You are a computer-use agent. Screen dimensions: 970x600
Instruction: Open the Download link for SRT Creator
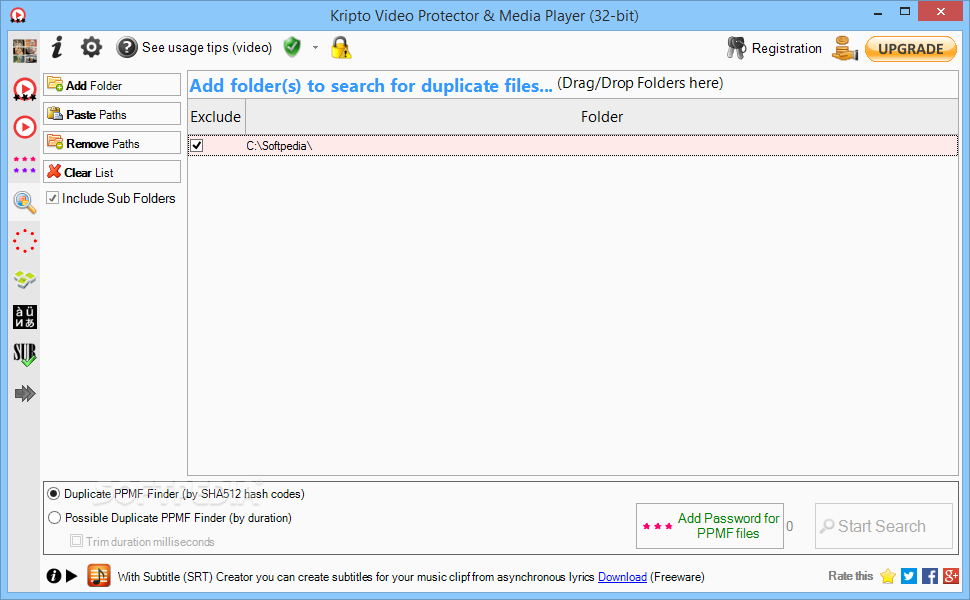pos(622,577)
